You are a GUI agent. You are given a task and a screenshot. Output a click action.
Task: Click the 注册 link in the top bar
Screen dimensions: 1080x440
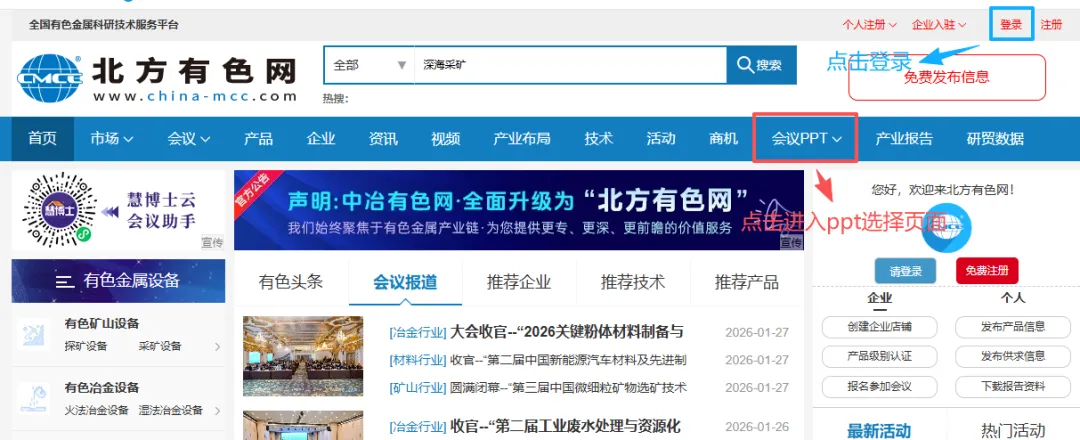(1051, 25)
